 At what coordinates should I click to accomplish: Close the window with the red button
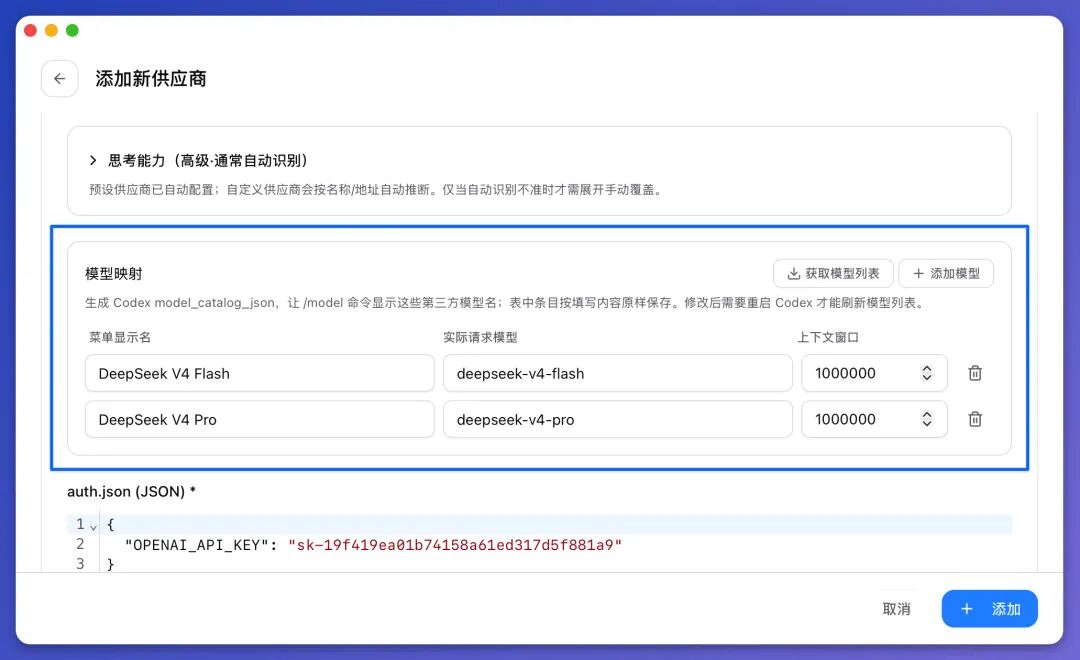click(30, 30)
